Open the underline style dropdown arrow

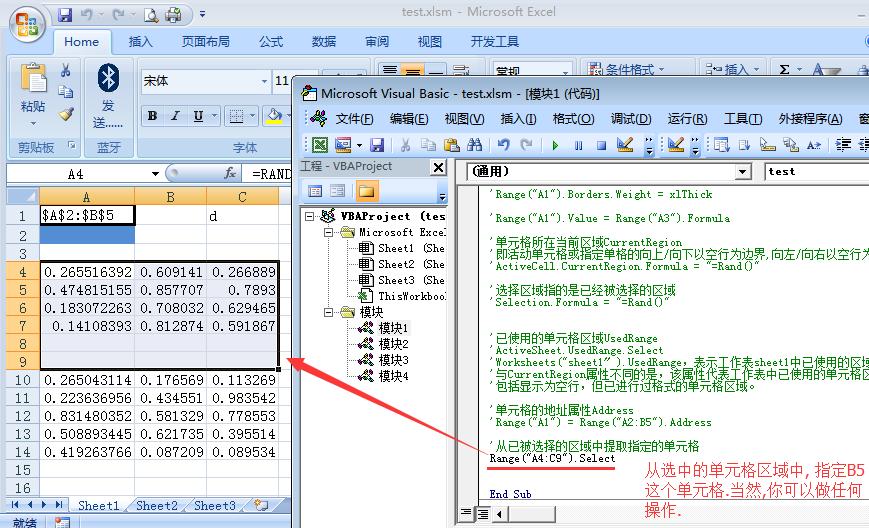tap(214, 116)
